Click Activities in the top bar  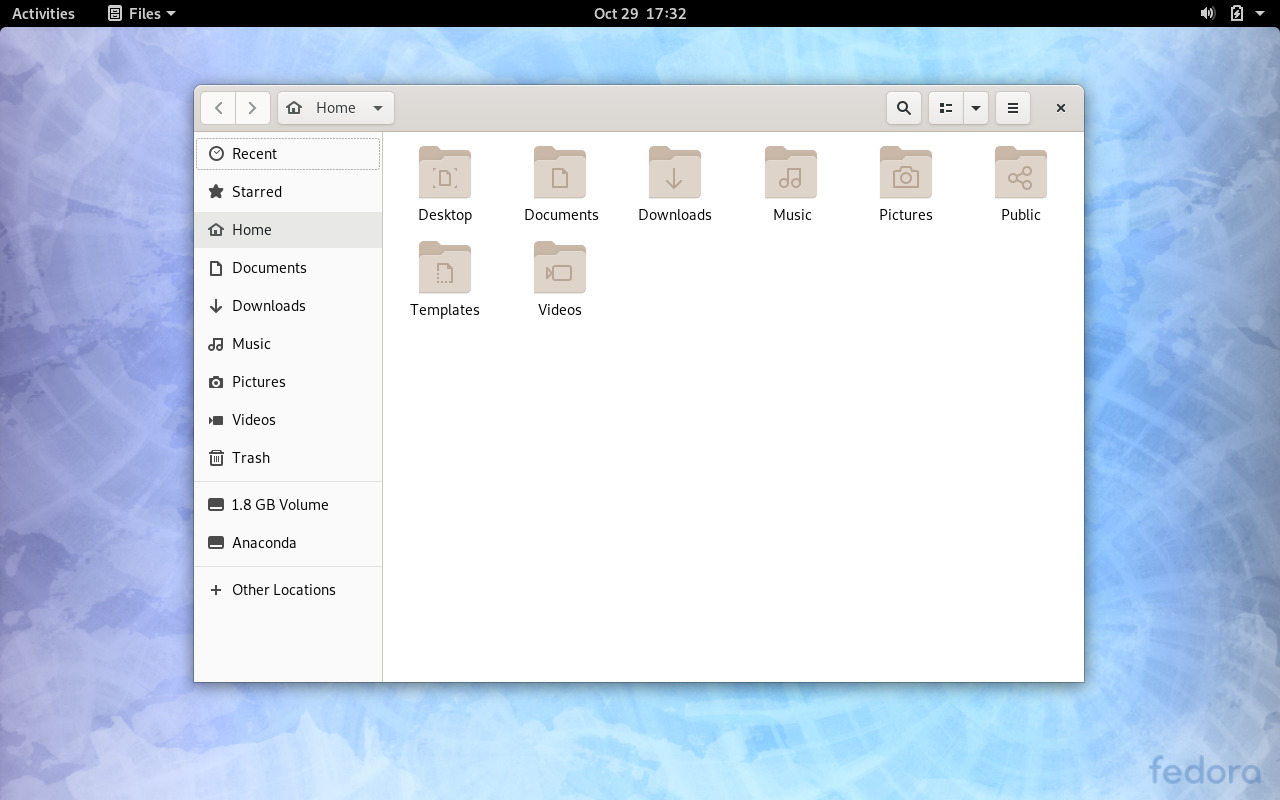43,13
